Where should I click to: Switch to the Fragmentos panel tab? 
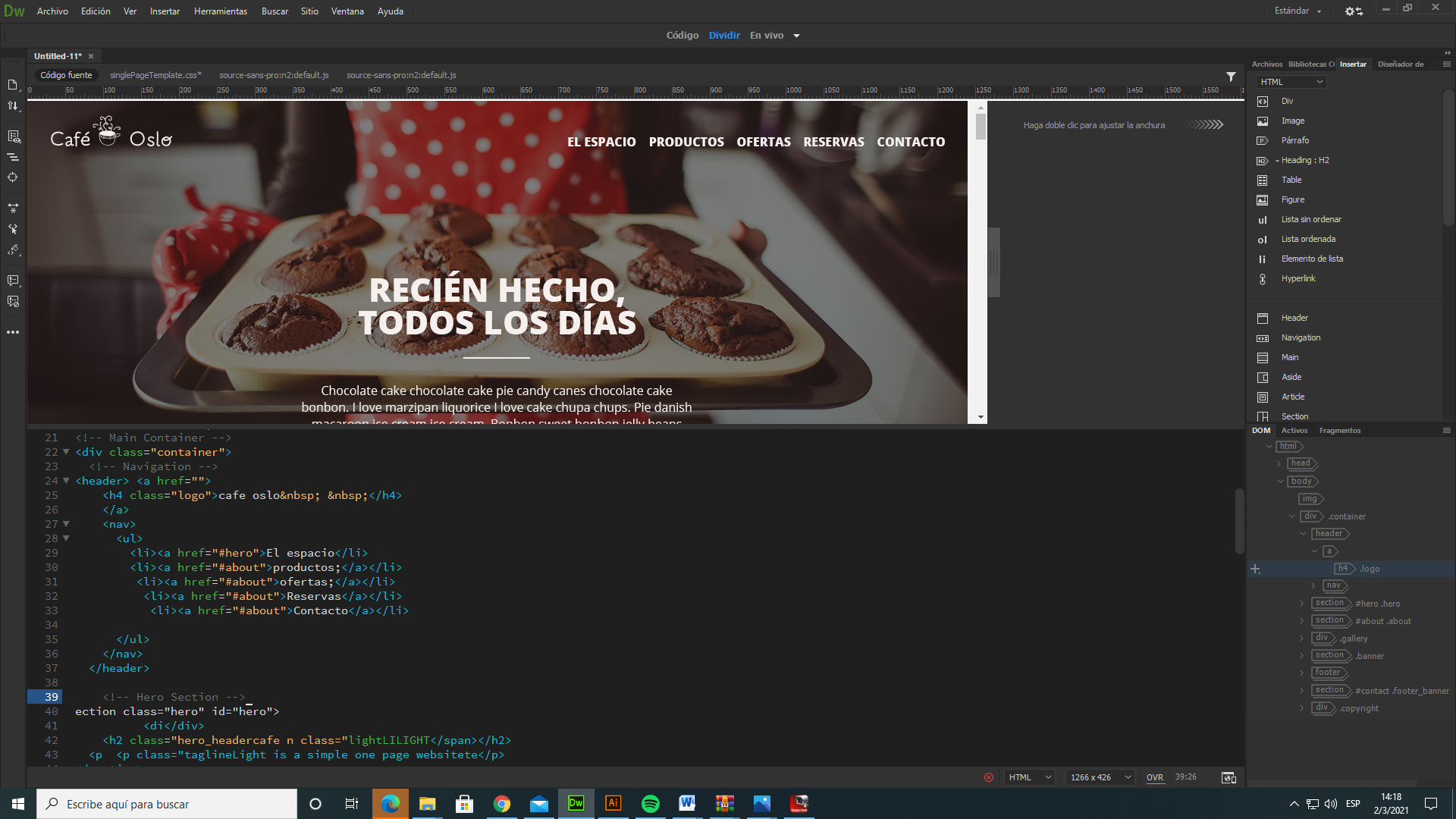1340,431
